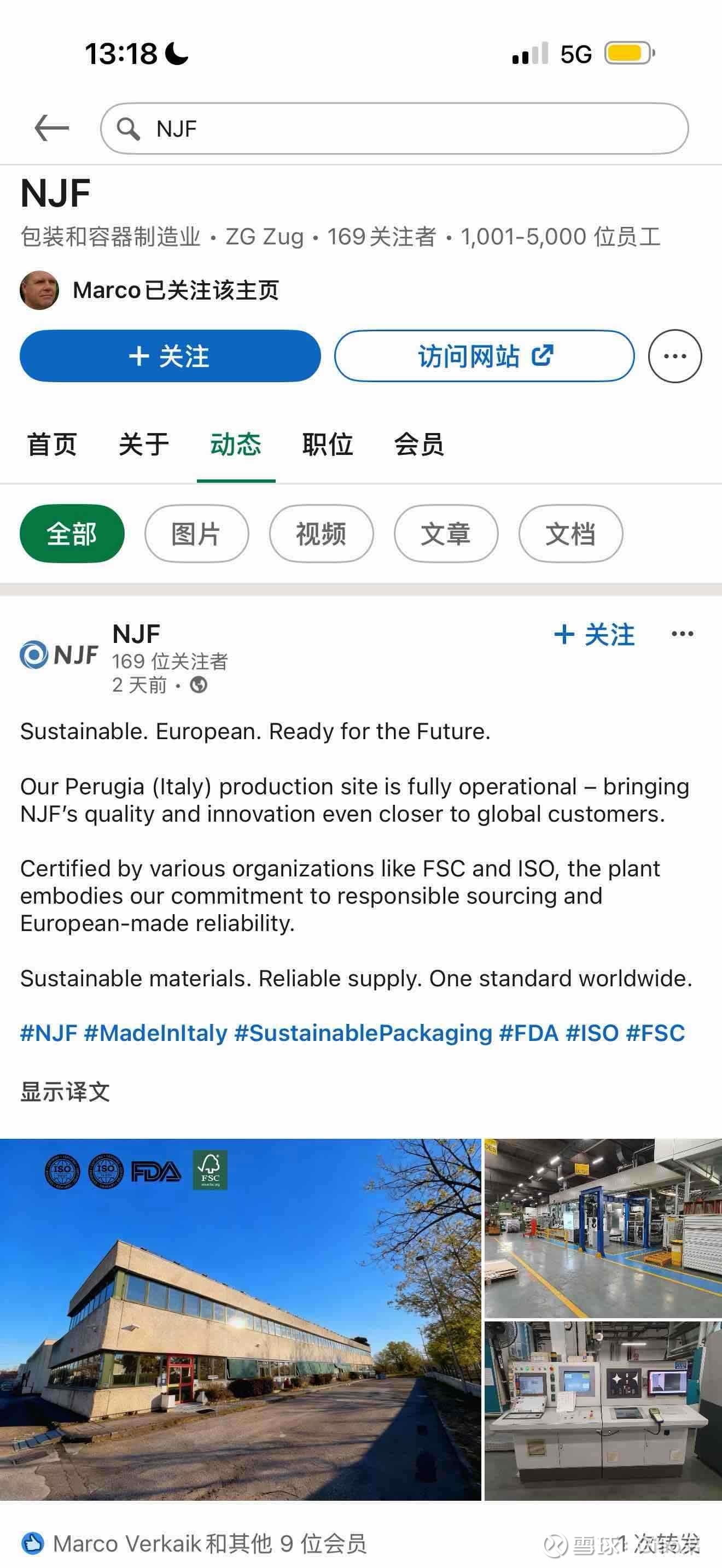722x1568 pixels.
Task: Tap the search magnifier icon
Action: 129,129
